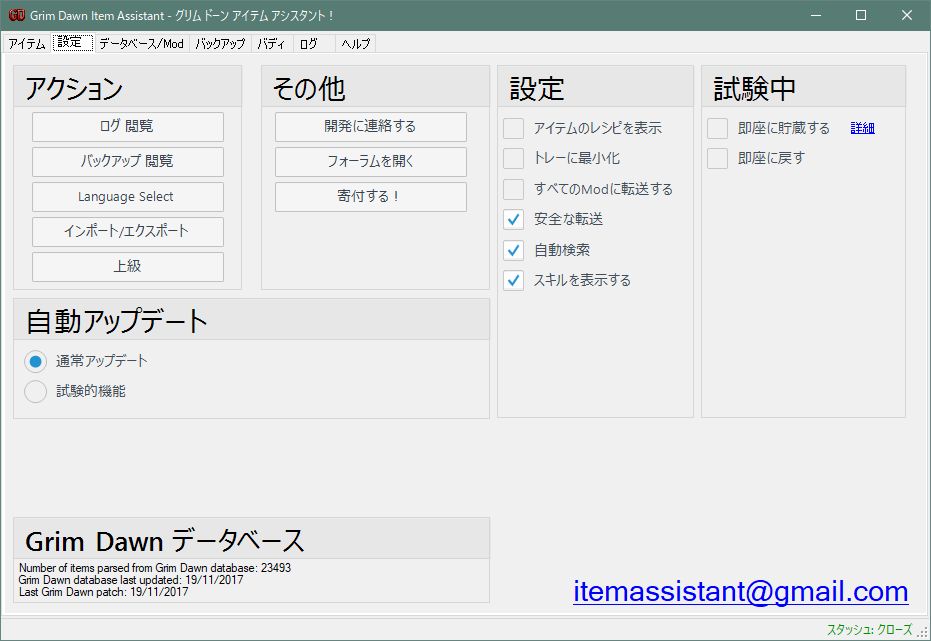Switch to the アイテム tab
This screenshot has height=641, width=931.
coord(27,44)
